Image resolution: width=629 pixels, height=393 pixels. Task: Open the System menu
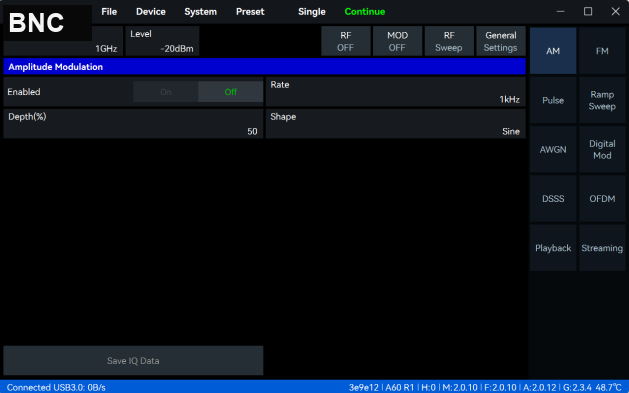[200, 12]
